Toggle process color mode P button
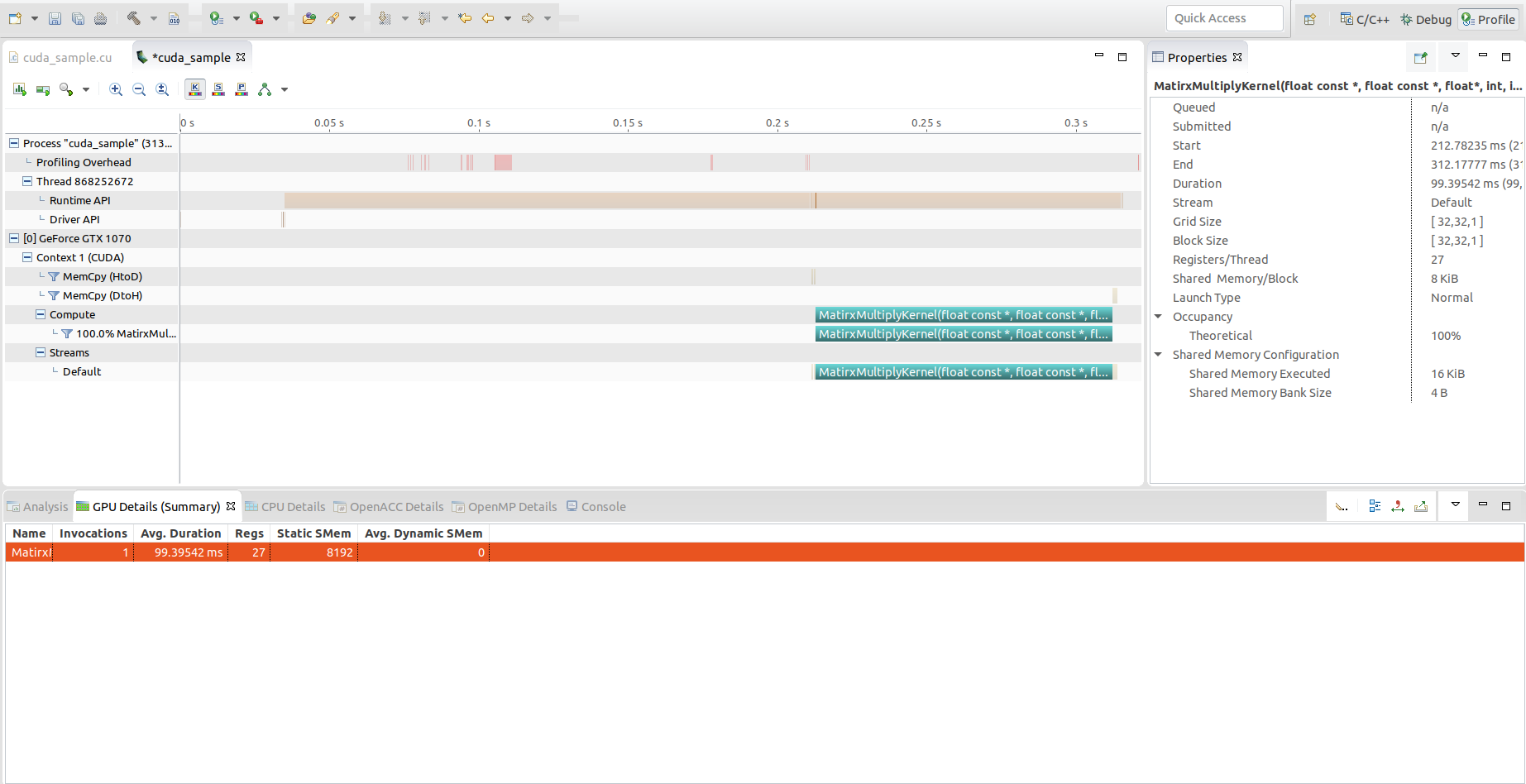The width and height of the screenshot is (1526, 784). pyautogui.click(x=242, y=89)
